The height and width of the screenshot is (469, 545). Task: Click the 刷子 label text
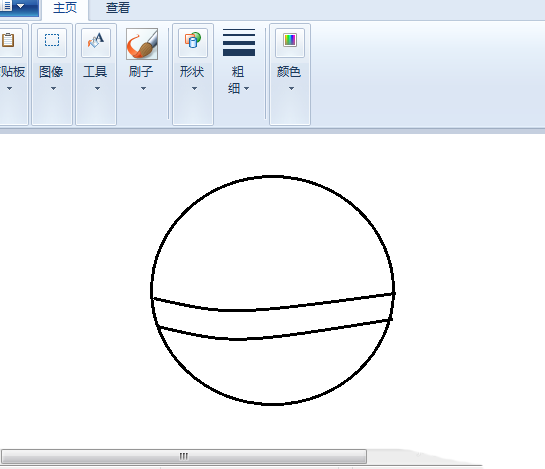click(x=141, y=72)
